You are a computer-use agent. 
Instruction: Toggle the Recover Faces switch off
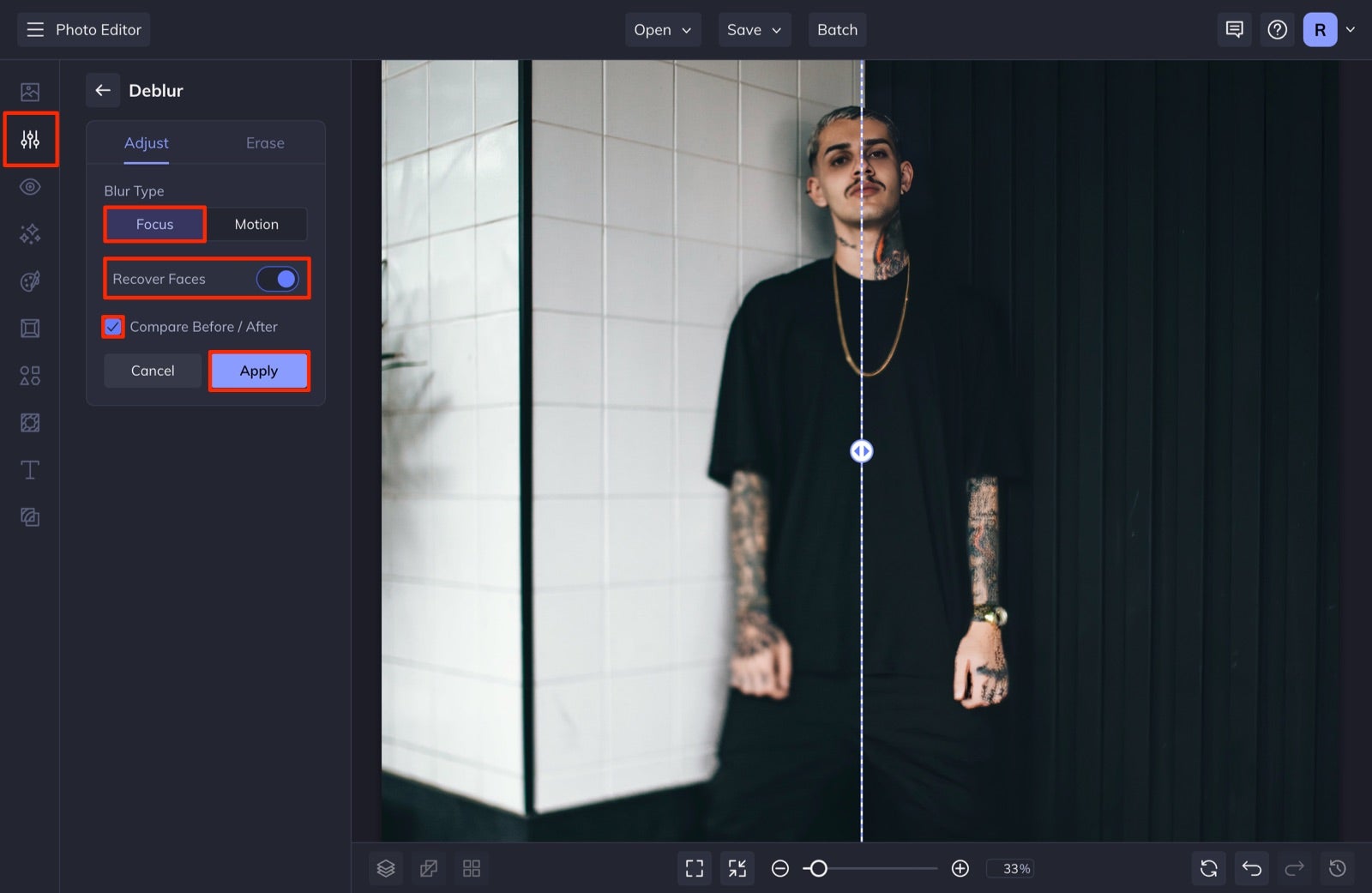click(x=278, y=279)
